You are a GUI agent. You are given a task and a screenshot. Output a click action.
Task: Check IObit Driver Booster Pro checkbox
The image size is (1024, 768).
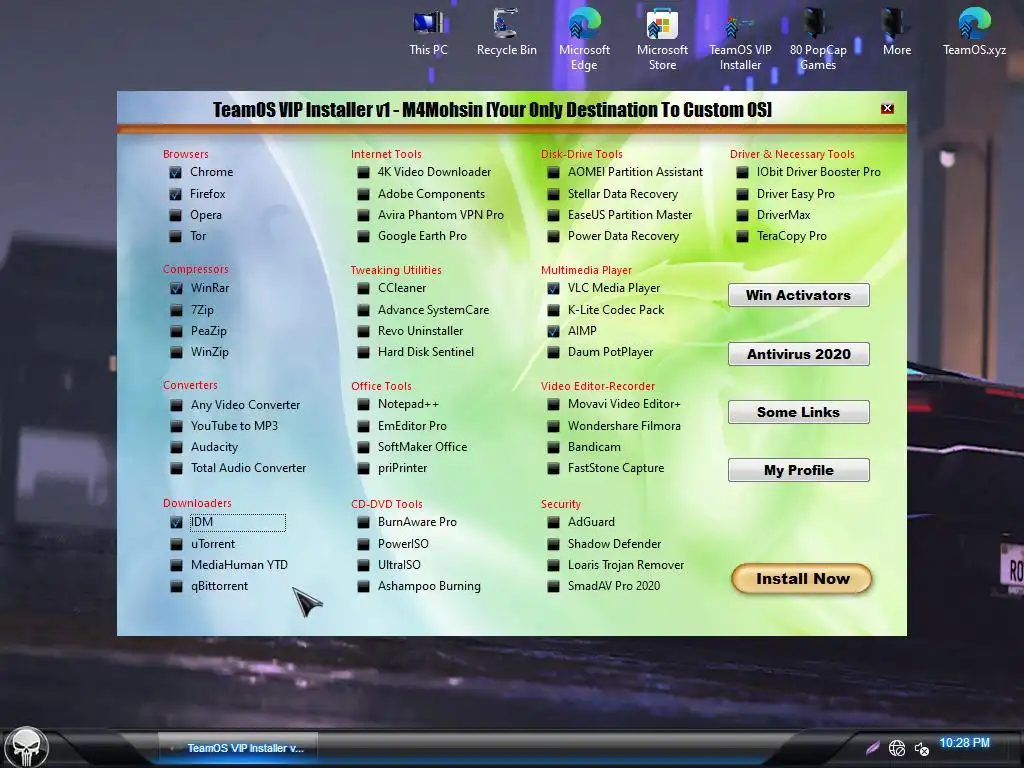(743, 172)
